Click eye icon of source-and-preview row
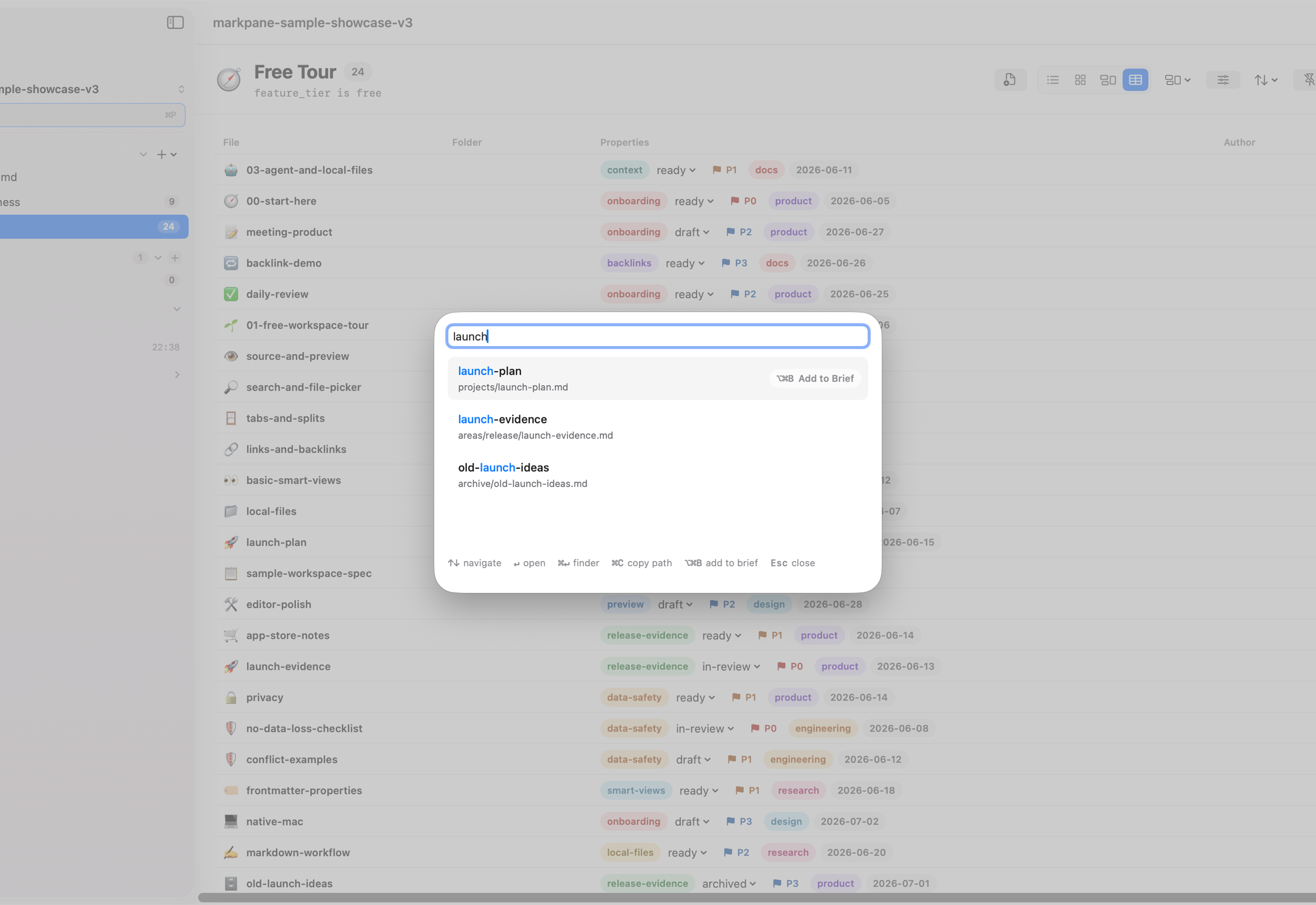 pos(231,356)
